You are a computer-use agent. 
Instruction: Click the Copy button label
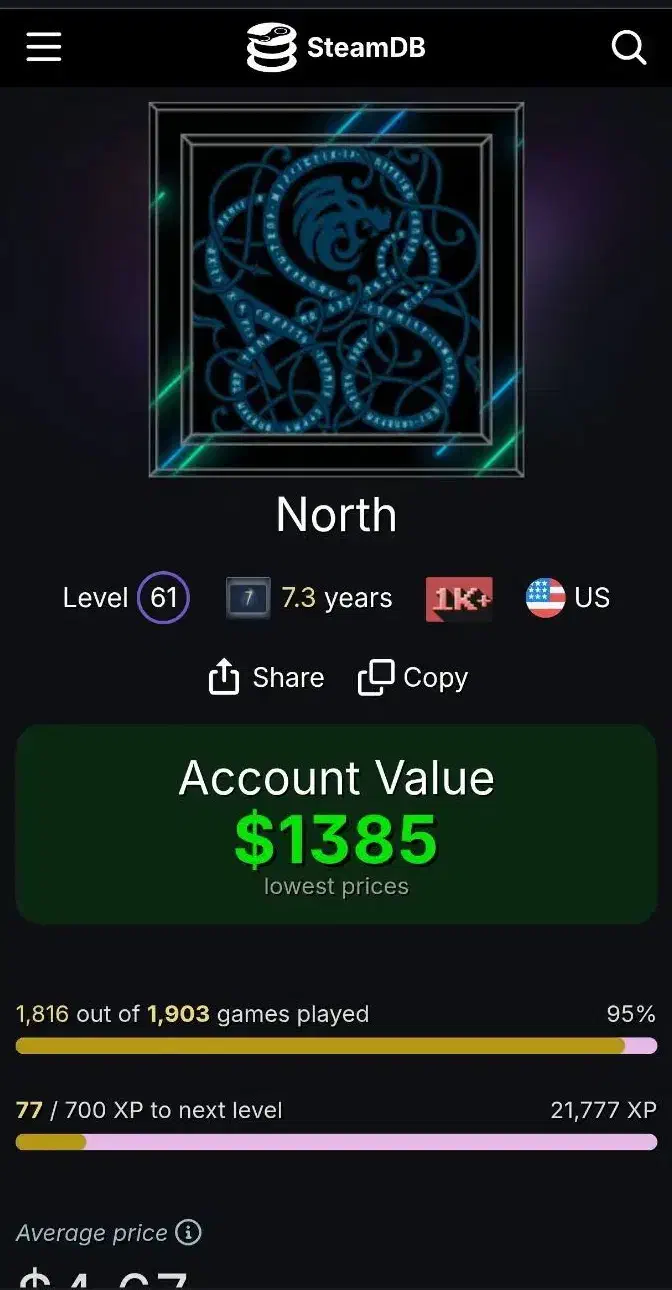[435, 678]
